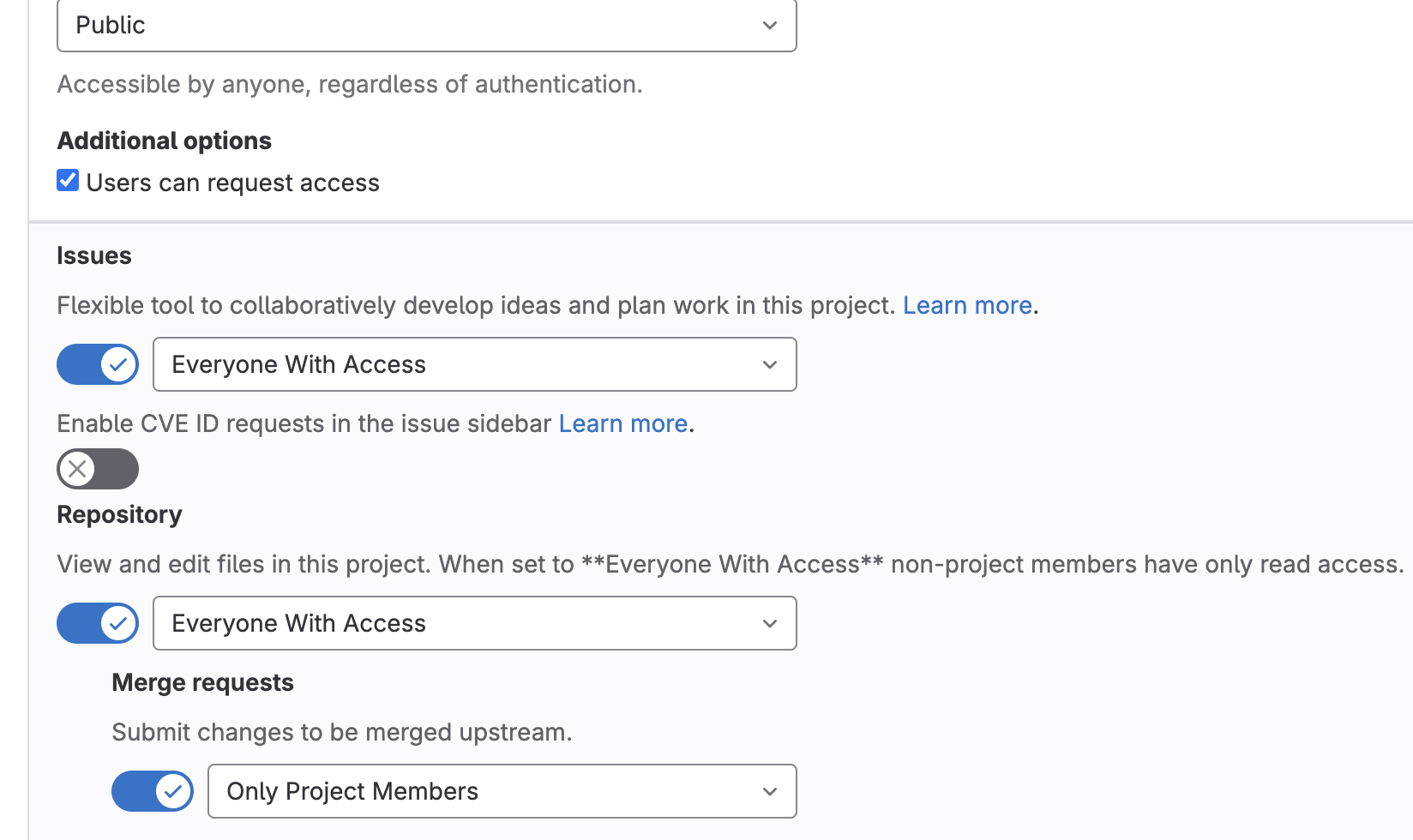This screenshot has width=1413, height=840.
Task: Enable CVE ID requests toggle switch
Action: (x=97, y=469)
